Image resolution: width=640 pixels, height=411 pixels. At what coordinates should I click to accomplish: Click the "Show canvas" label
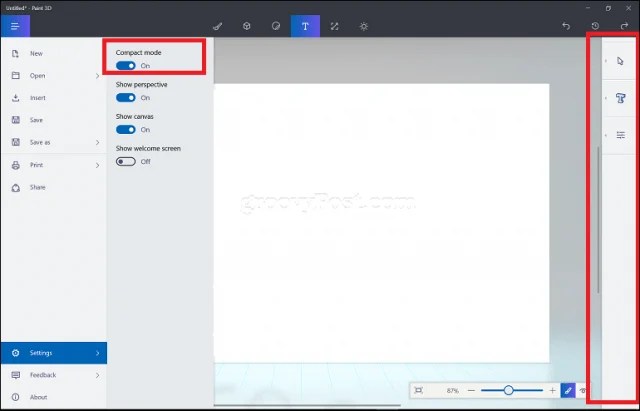[x=134, y=116]
